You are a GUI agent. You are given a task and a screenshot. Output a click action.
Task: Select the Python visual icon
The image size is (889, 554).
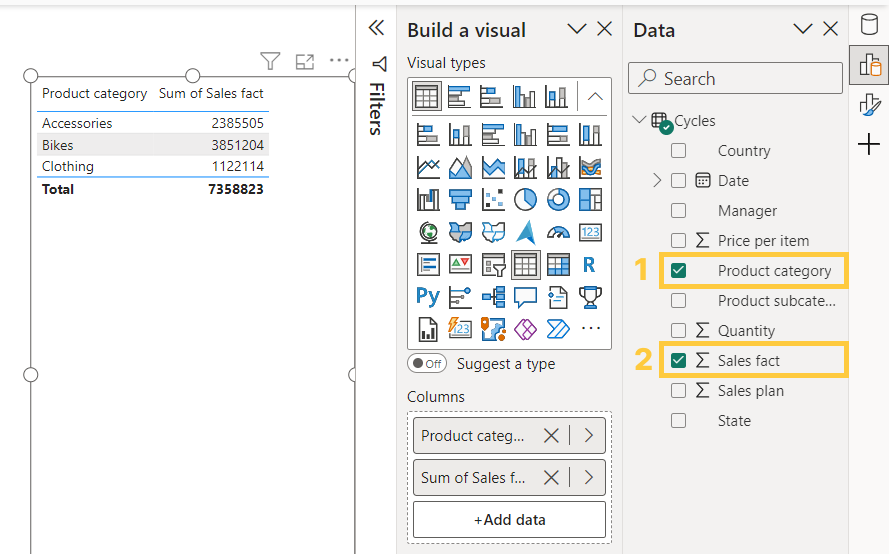click(x=428, y=297)
